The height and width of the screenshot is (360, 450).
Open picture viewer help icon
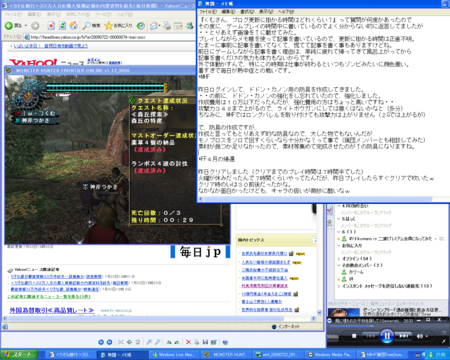click(x=225, y=342)
